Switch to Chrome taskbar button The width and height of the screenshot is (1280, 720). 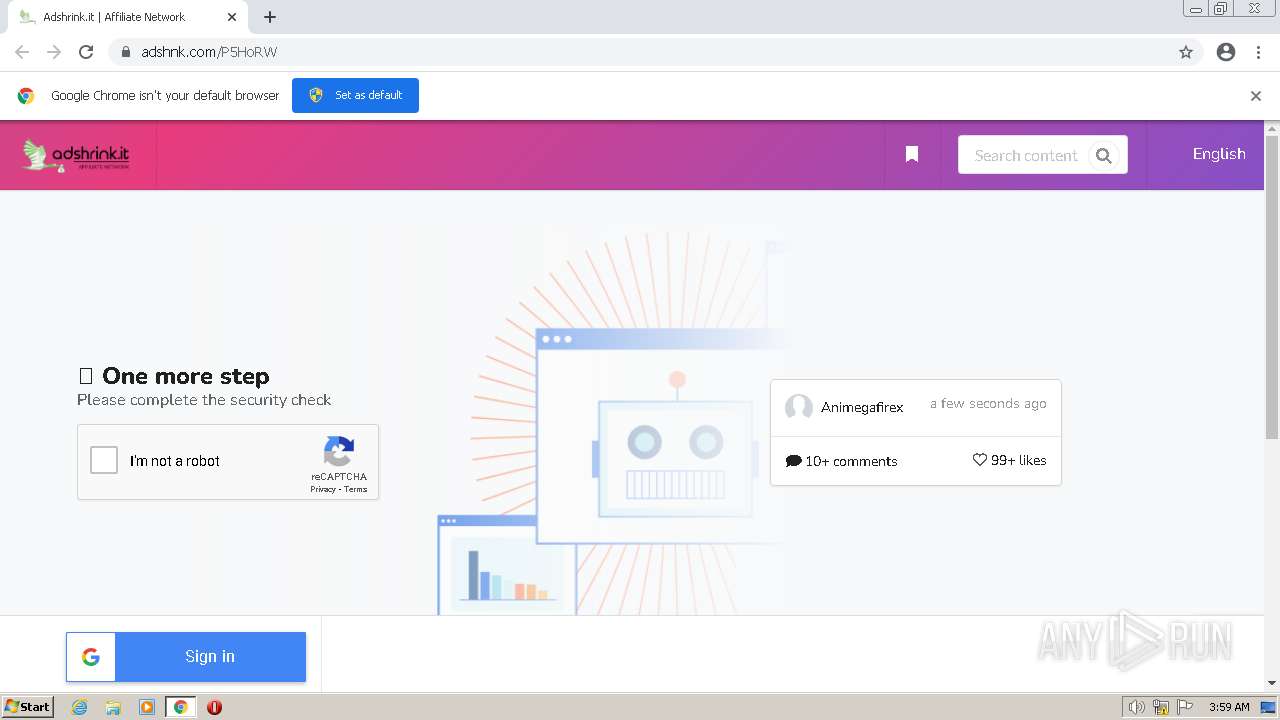coord(180,707)
